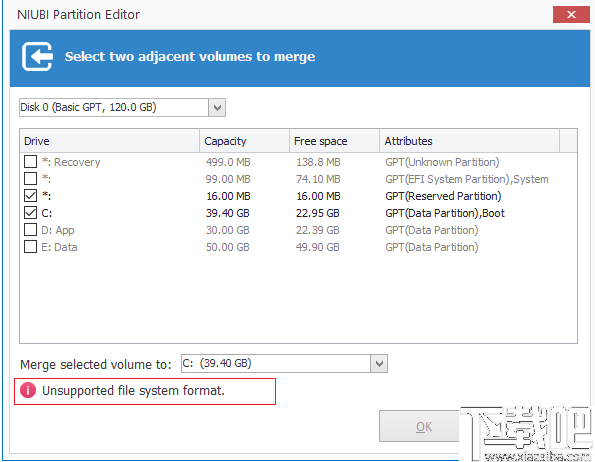Click the 'Select two adjacent volumes to merge' heading
This screenshot has width=595, height=462.
190,57
